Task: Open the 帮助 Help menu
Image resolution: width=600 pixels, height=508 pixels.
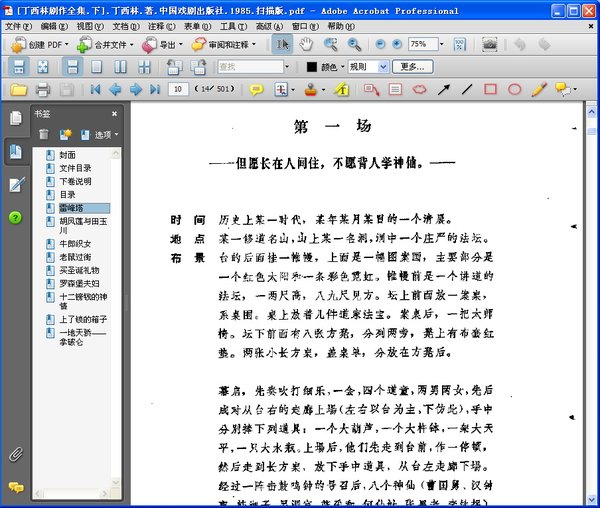Action: point(341,26)
